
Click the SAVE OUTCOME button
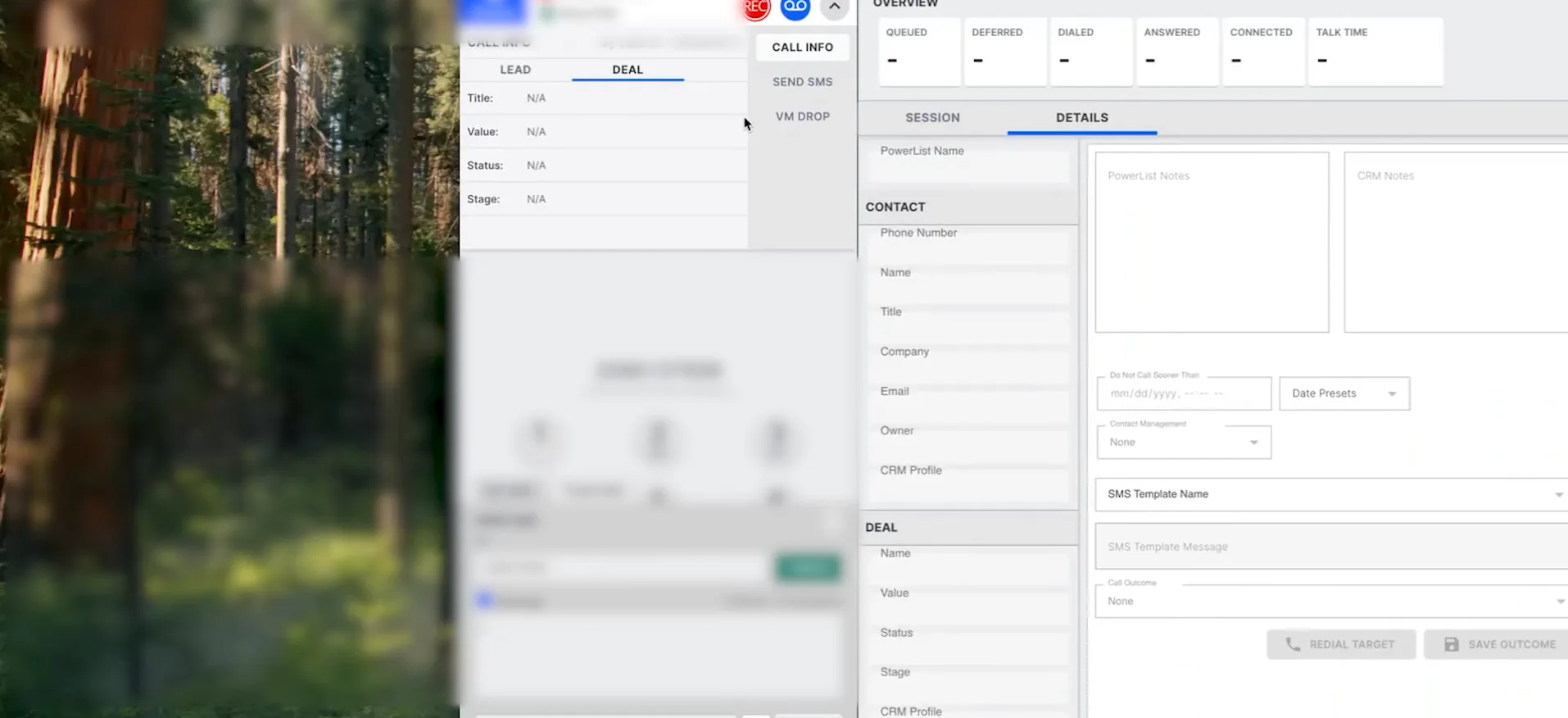pyautogui.click(x=1498, y=644)
